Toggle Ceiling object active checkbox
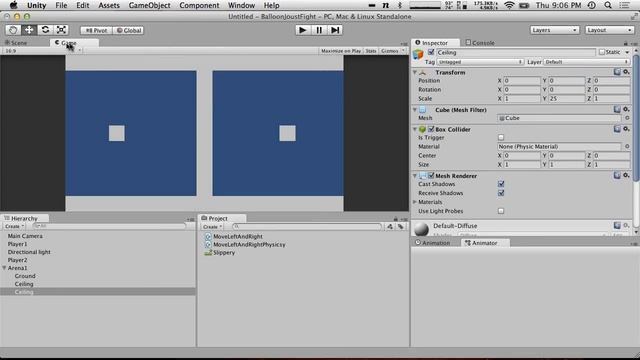The image size is (640, 360). 431,52
